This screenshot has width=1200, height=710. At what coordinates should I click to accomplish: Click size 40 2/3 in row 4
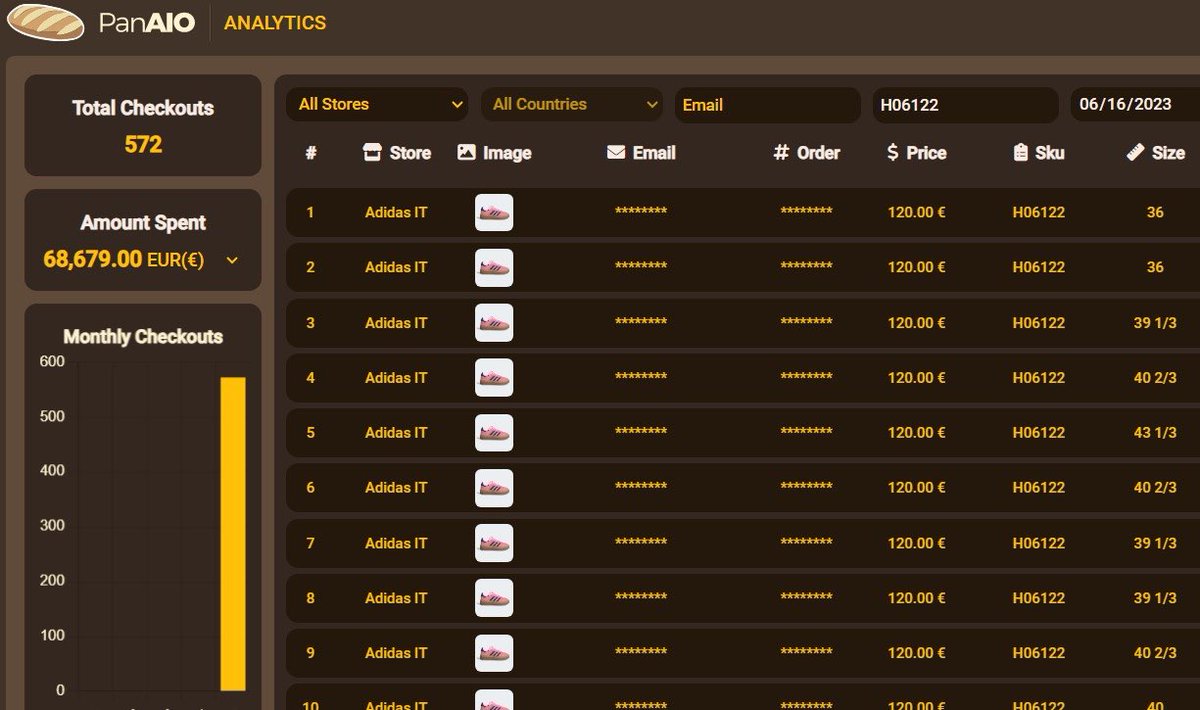[x=1155, y=378]
